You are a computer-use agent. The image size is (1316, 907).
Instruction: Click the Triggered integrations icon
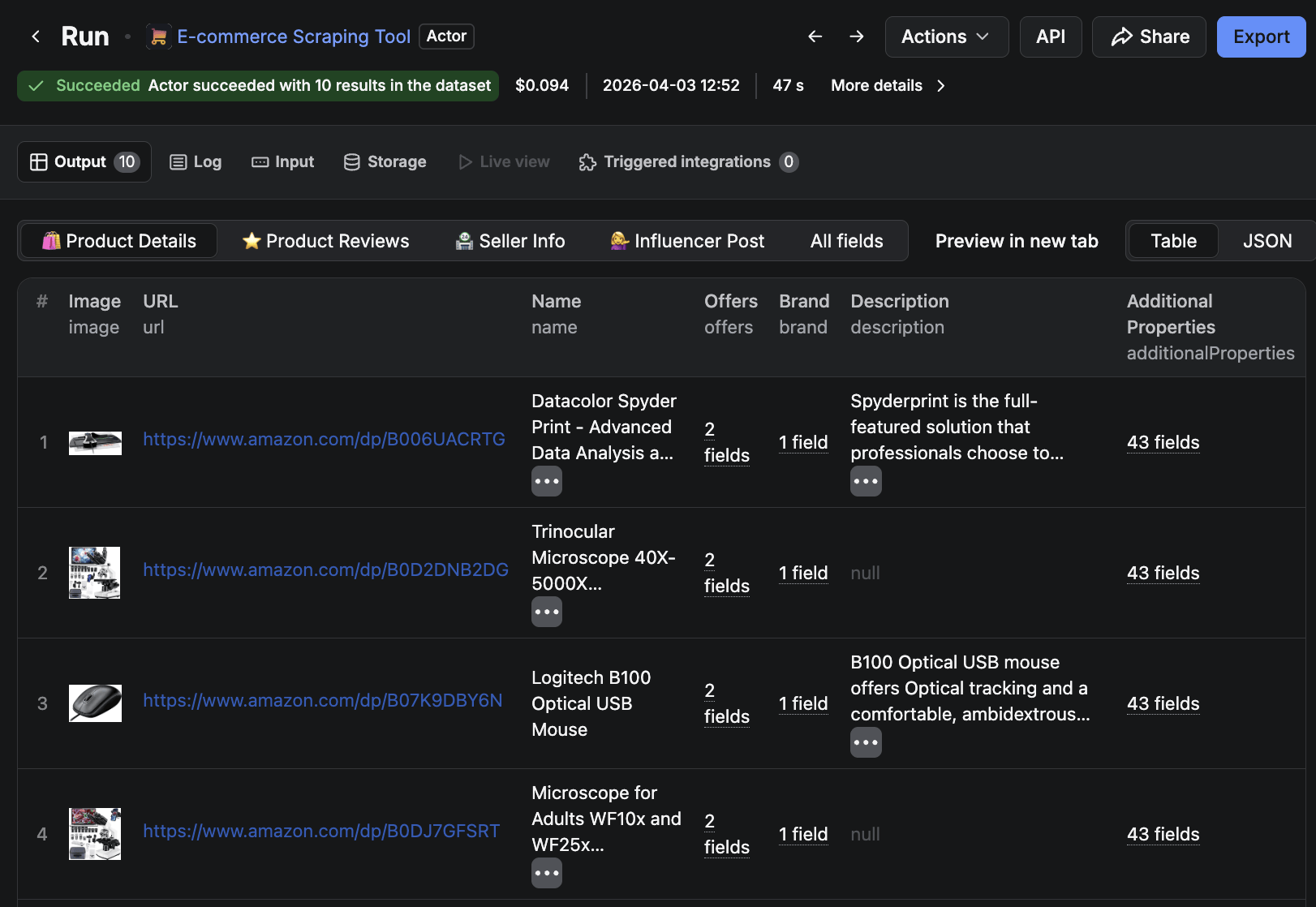click(586, 161)
